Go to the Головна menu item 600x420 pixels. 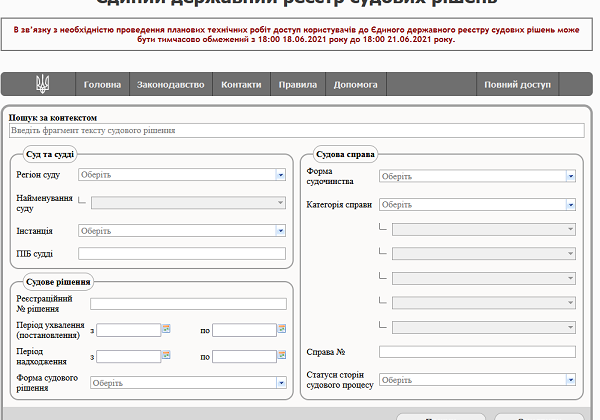tap(103, 85)
